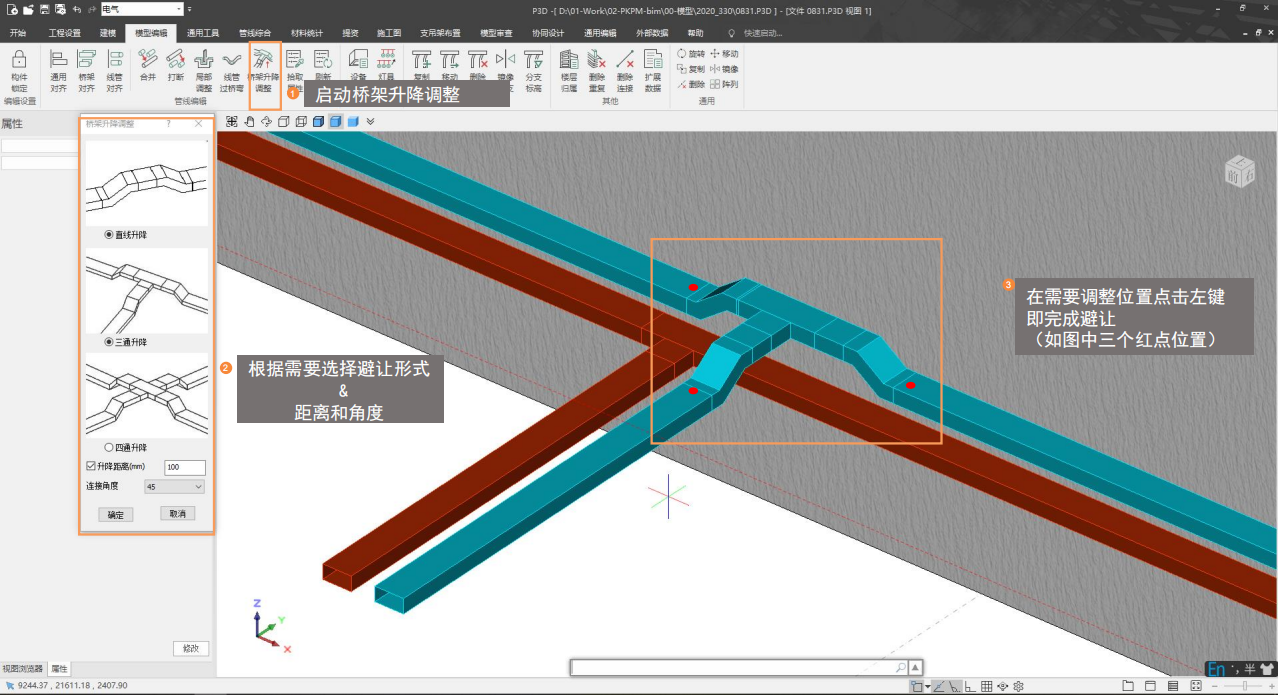Click the 线管过桥弯 icon
The image size is (1279, 695).
click(232, 66)
